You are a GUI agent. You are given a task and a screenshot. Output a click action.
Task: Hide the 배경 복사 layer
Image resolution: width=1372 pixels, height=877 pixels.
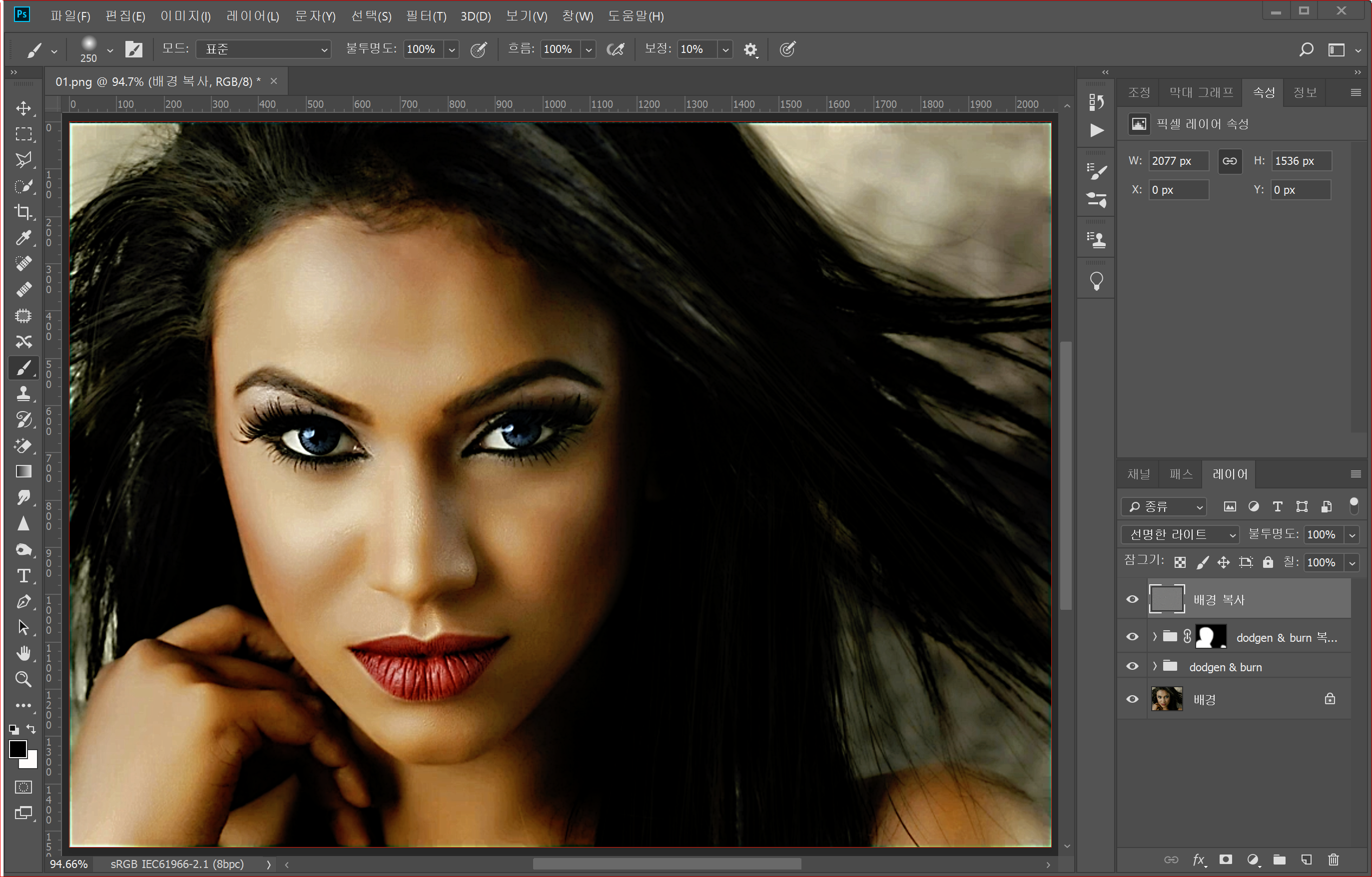pos(1132,599)
